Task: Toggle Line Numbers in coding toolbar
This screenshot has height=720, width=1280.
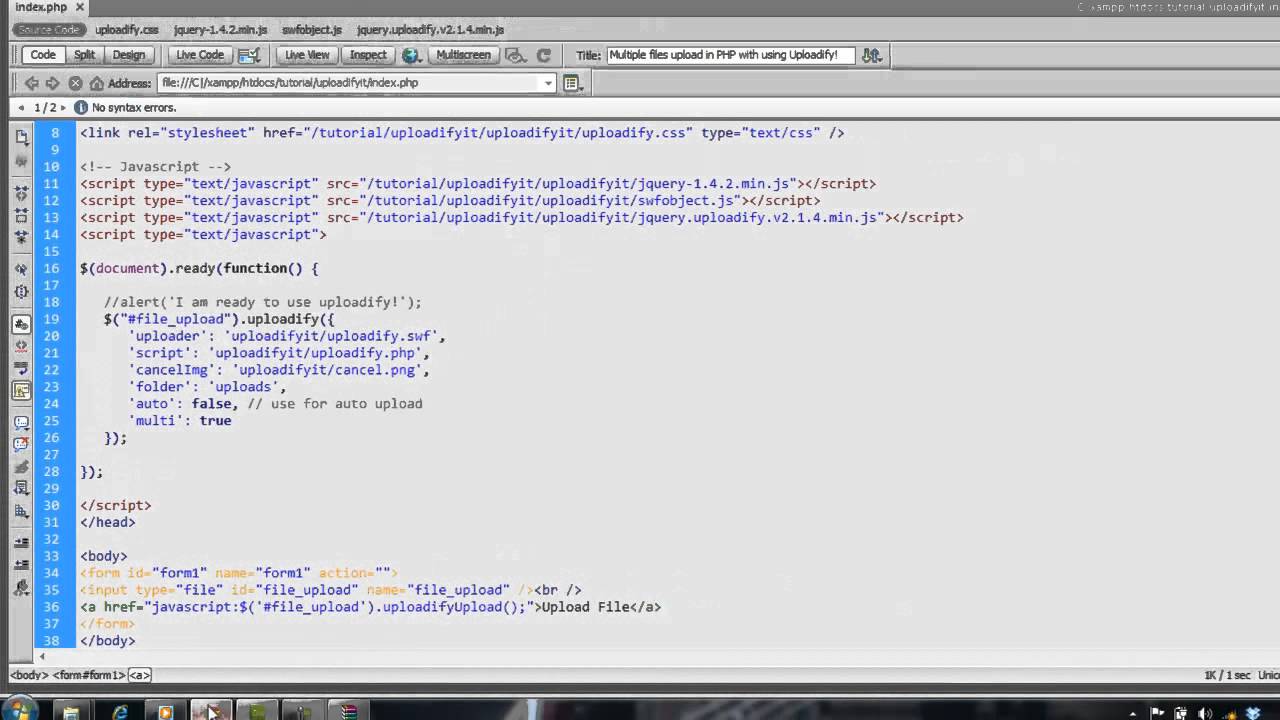Action: tap(21, 324)
